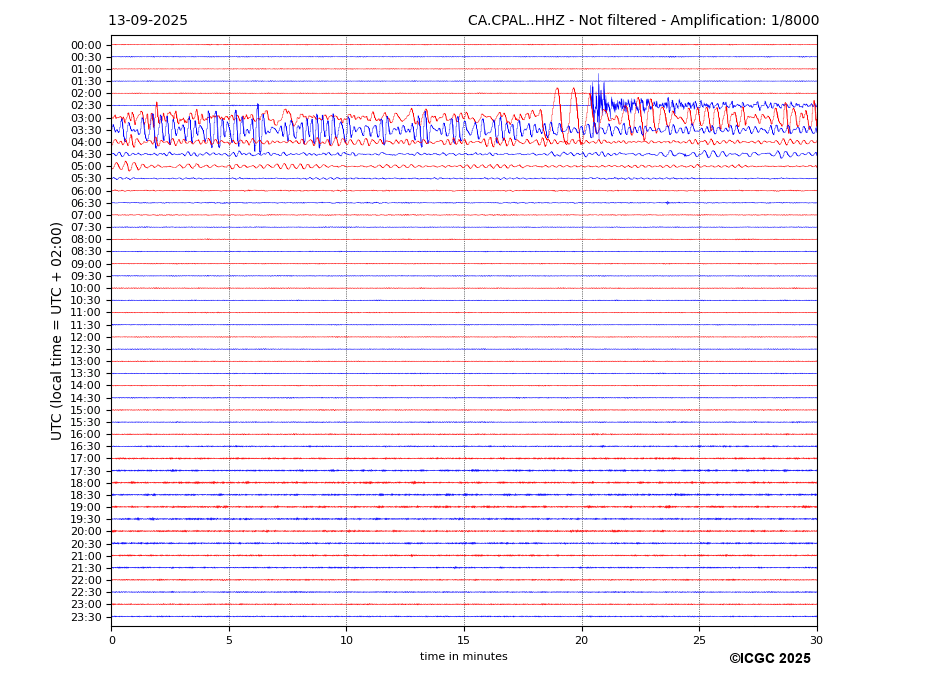Click the 05:30 time row label
Viewport: 927px width, 696px height.
86,179
